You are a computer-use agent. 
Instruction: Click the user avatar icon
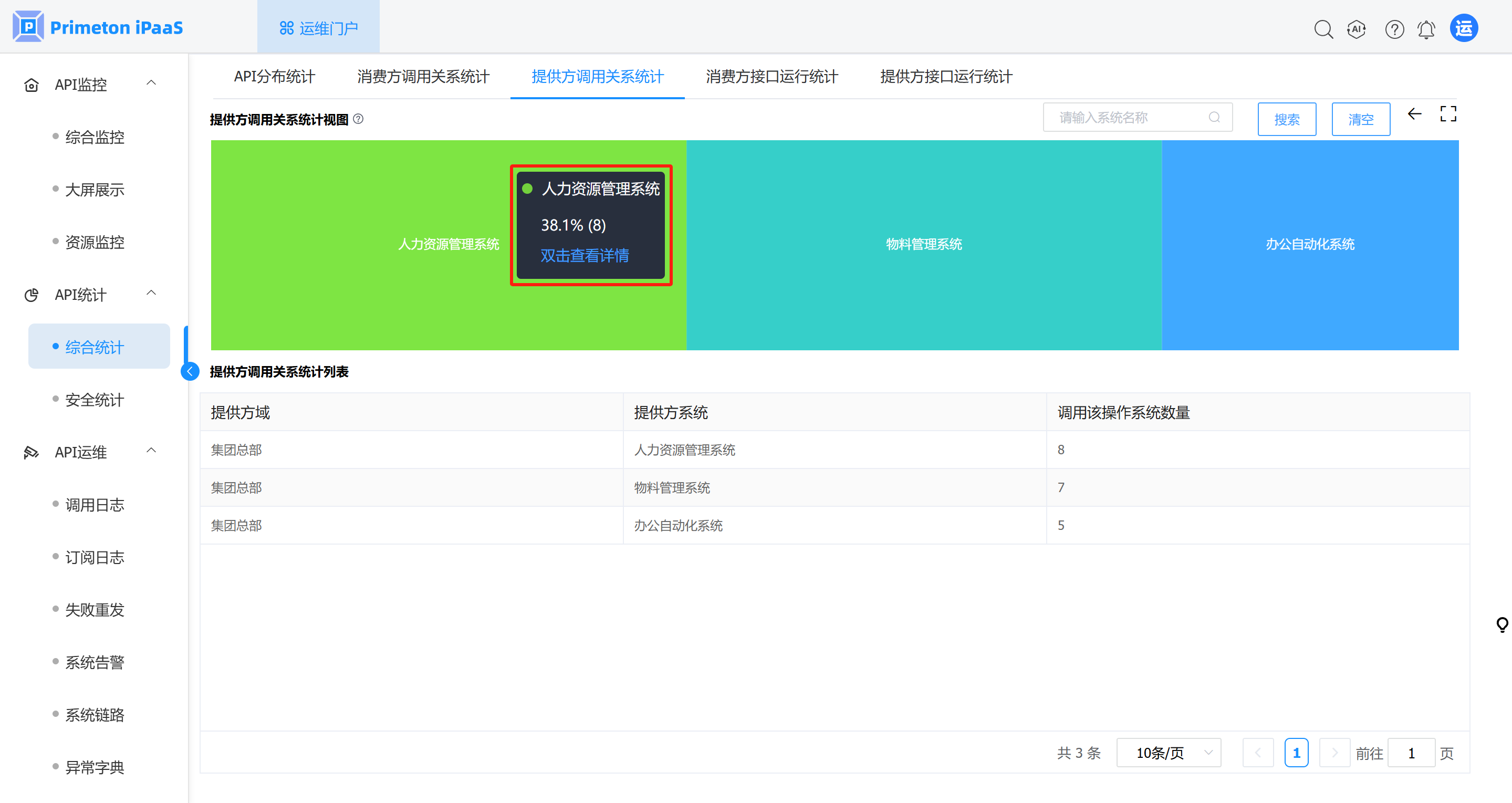pos(1464,28)
